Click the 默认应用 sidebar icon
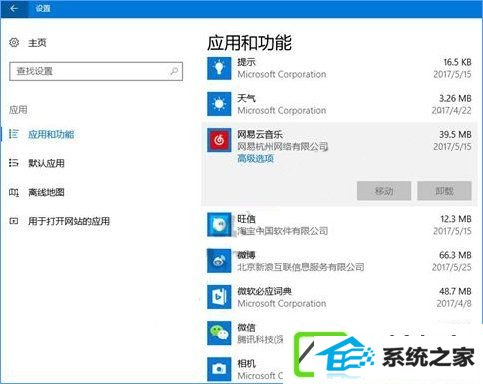The height and width of the screenshot is (384, 483). (x=14, y=163)
